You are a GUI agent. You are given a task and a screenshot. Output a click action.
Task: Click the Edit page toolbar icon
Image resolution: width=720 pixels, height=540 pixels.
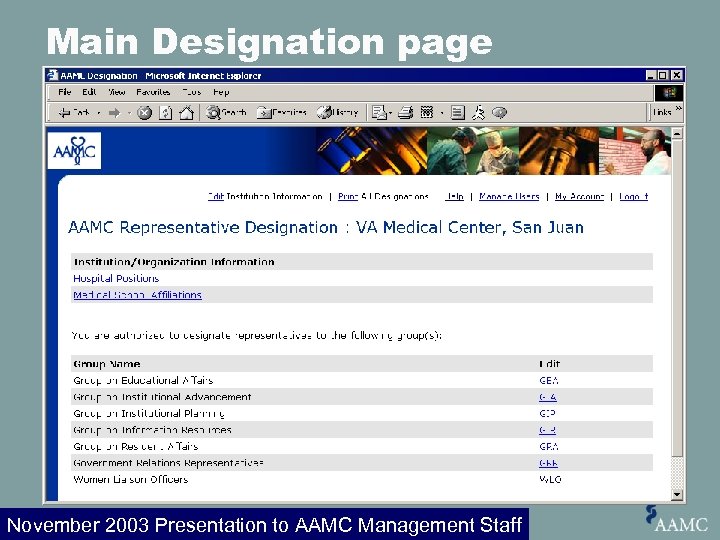[427, 112]
